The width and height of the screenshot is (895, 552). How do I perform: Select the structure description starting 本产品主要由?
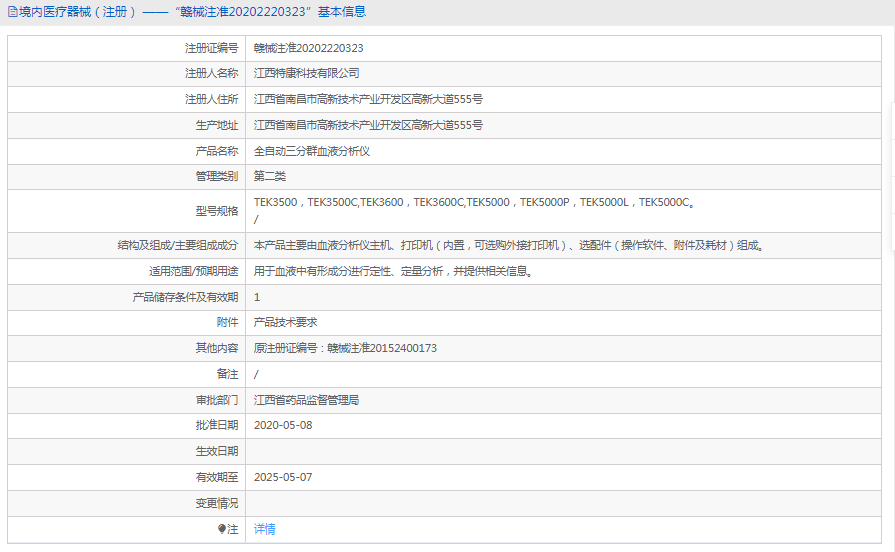(509, 245)
